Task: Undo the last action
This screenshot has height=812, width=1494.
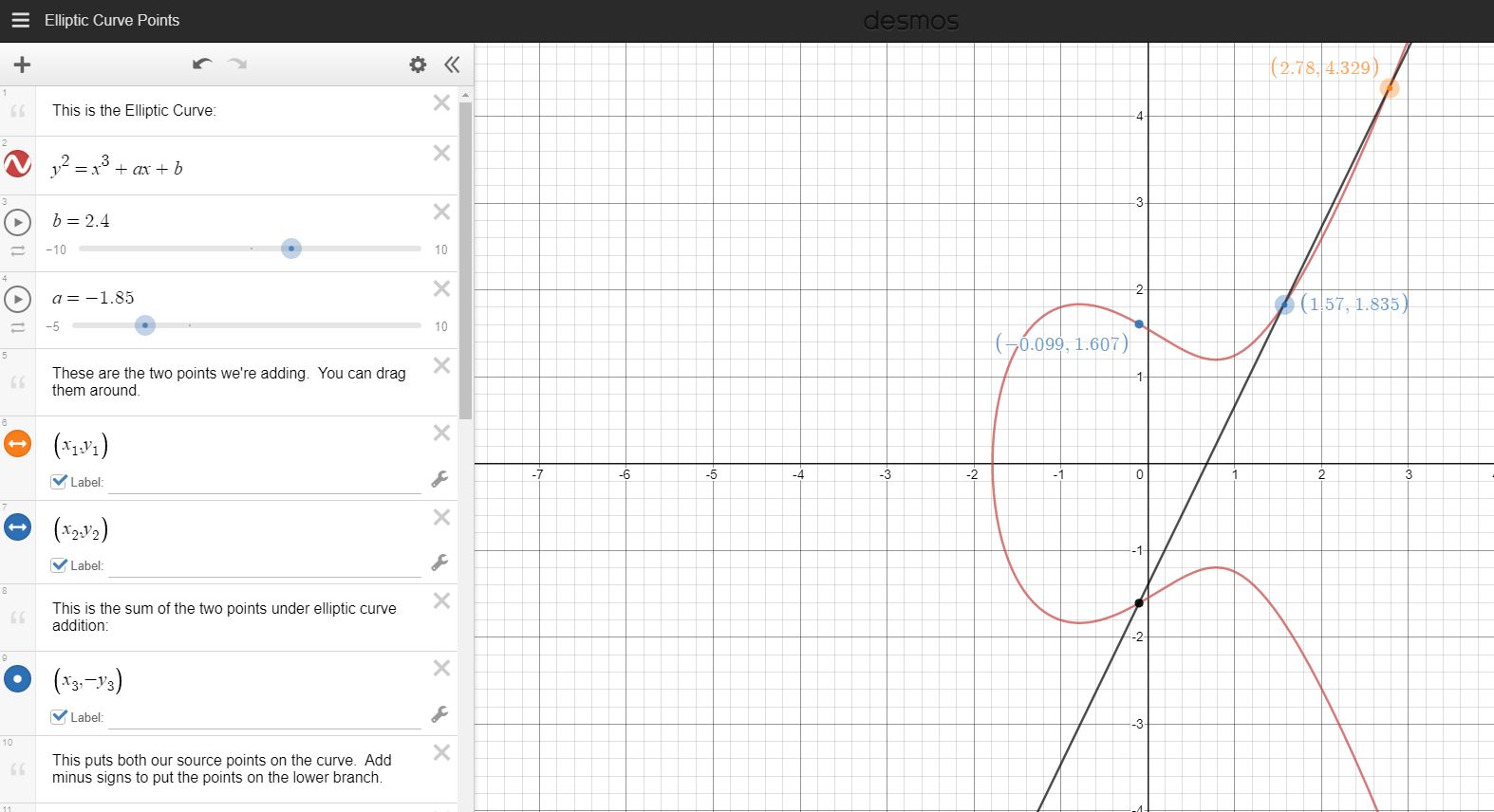Action: point(202,65)
